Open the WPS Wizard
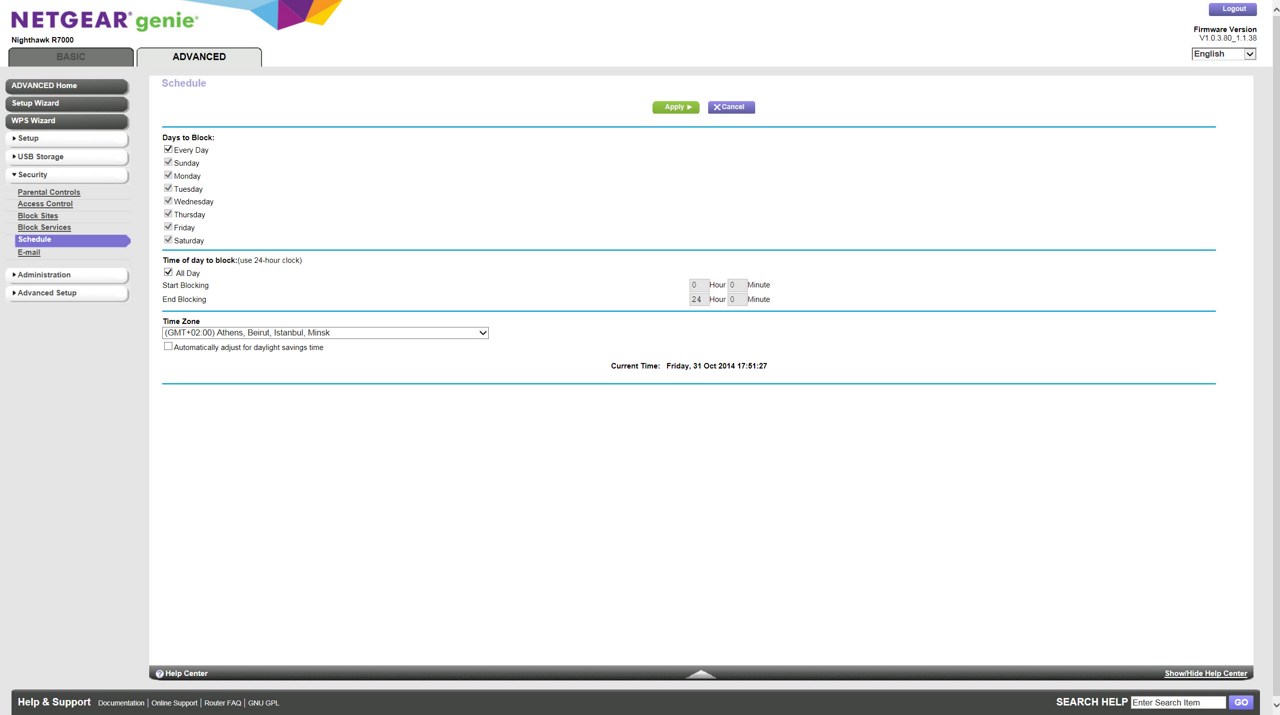Image resolution: width=1280 pixels, height=715 pixels. (67, 121)
